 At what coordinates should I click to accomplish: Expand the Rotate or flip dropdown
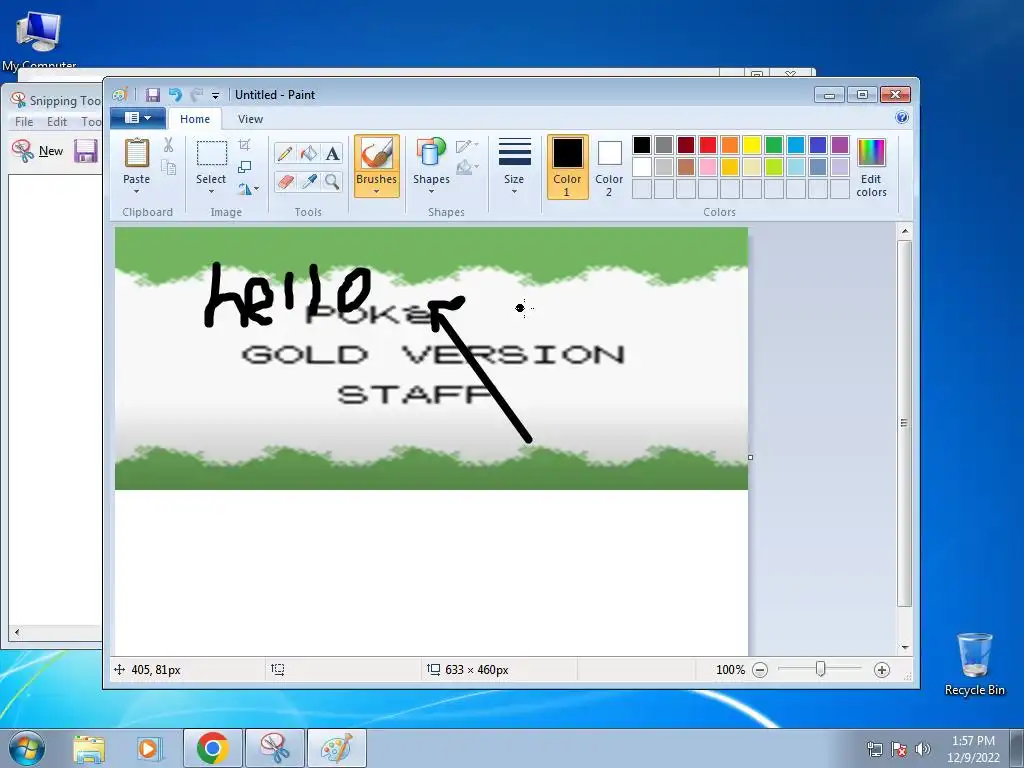click(248, 189)
